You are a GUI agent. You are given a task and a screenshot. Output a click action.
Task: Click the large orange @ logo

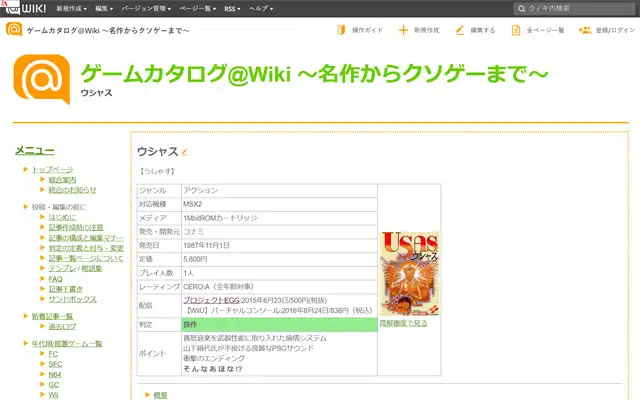point(42,78)
